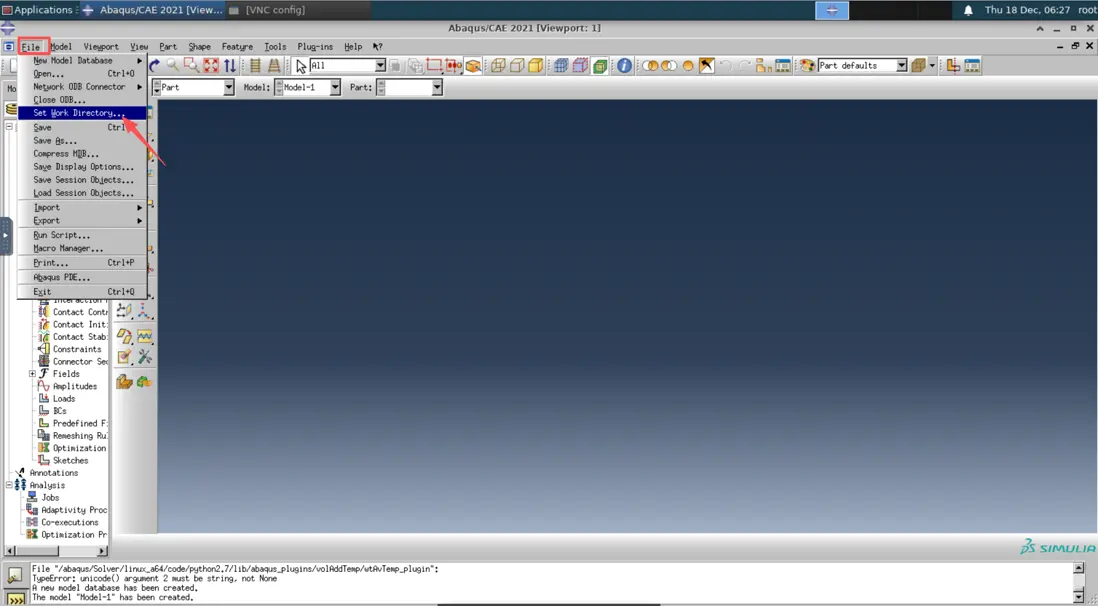Open the Model-1 model dropdown

(x=334, y=88)
